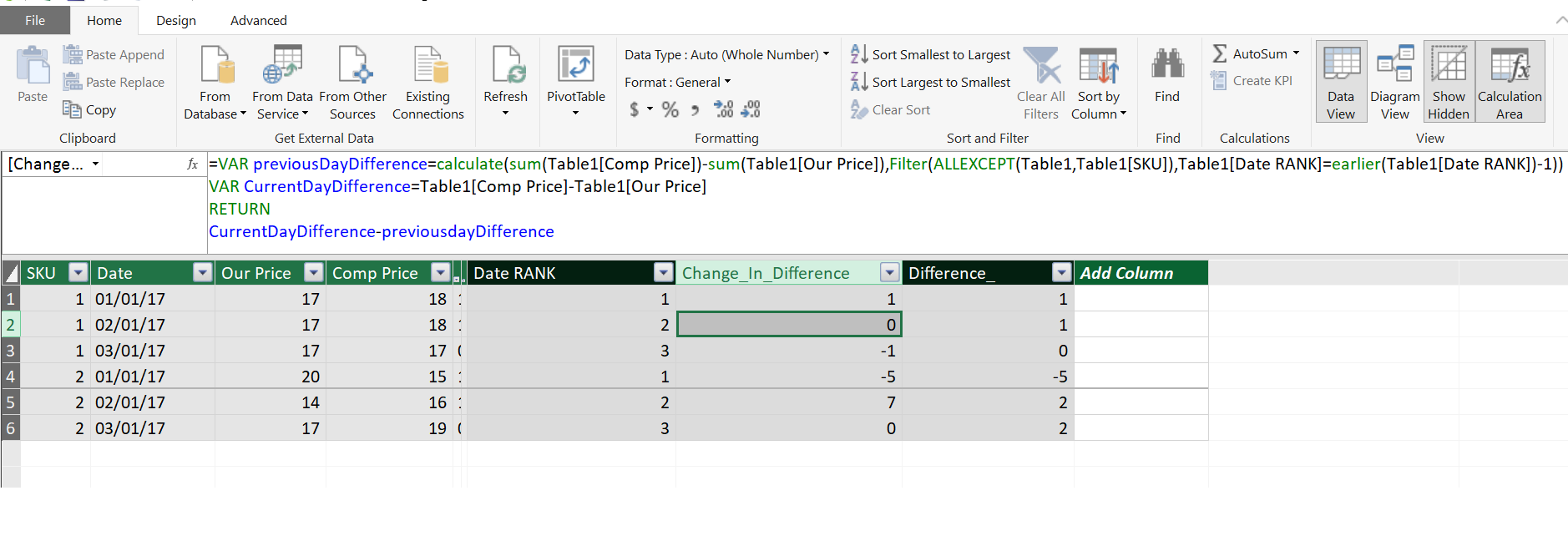Create a PivotTable
This screenshot has width=1568, height=541.
pos(576,81)
